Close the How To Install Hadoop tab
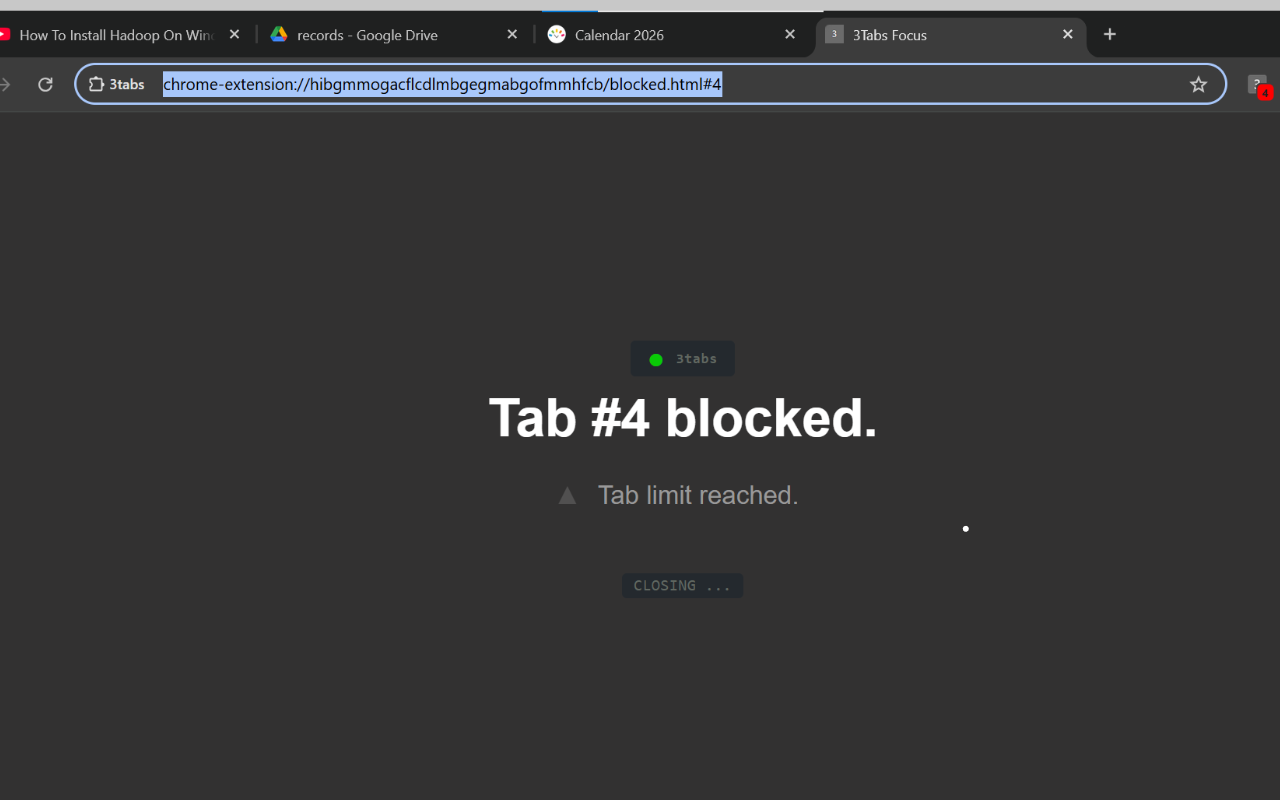Image resolution: width=1280 pixels, height=800 pixels. point(234,34)
